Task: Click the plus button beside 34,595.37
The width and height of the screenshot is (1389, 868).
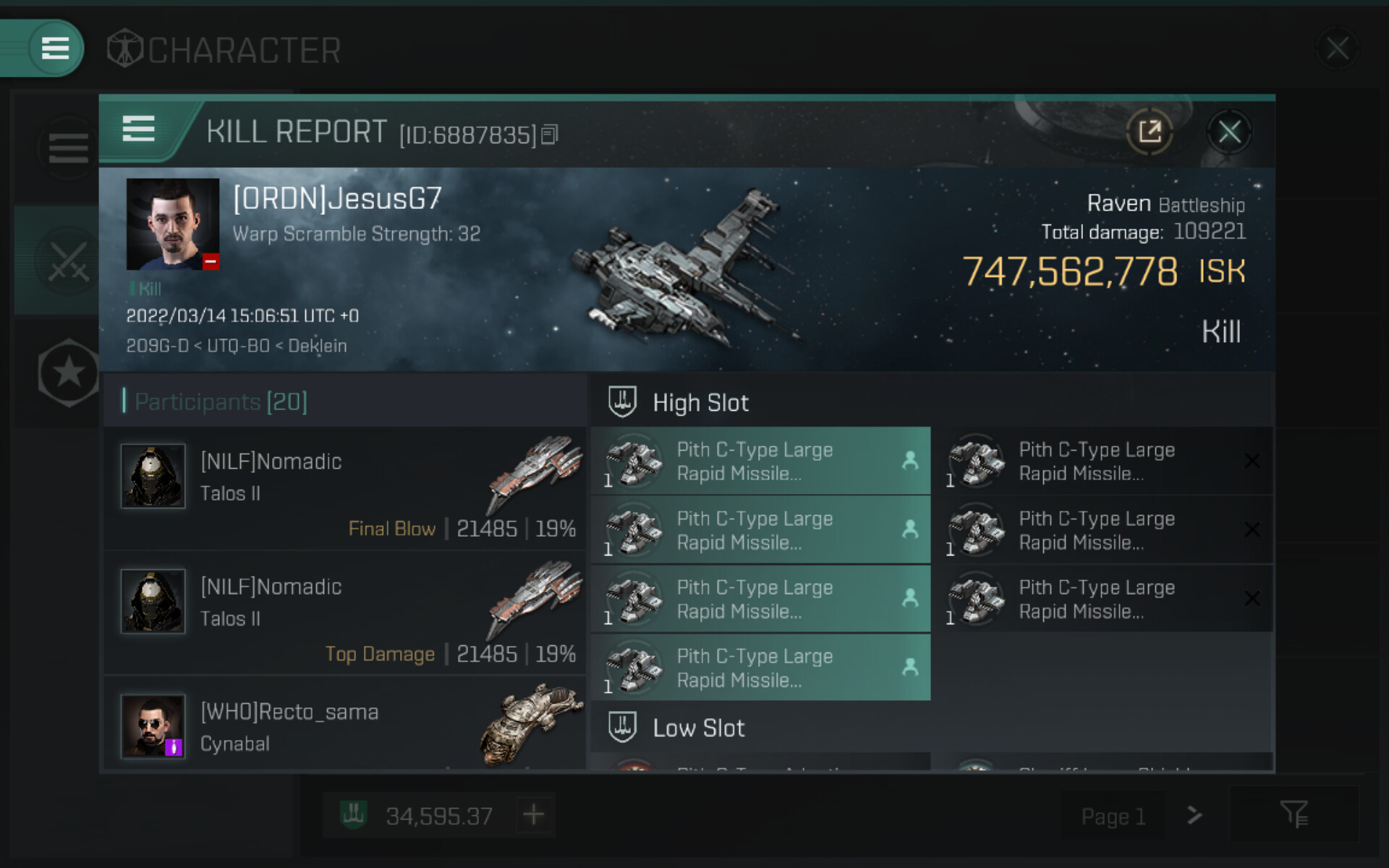Action: point(534,815)
